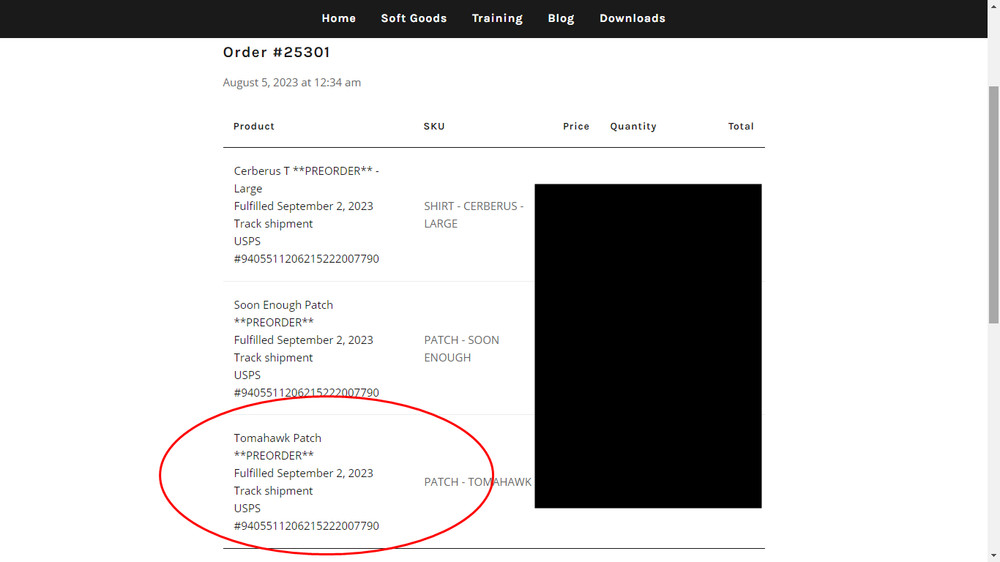The width and height of the screenshot is (1000, 562).
Task: Go to the Soft Goods page
Action: pos(413,18)
